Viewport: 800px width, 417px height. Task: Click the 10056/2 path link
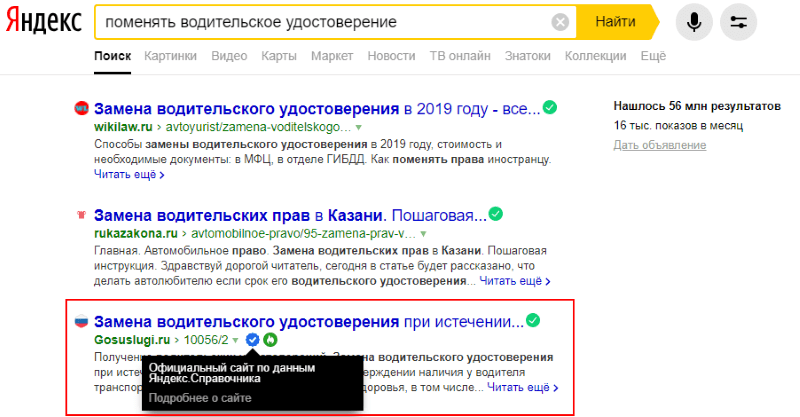206,340
